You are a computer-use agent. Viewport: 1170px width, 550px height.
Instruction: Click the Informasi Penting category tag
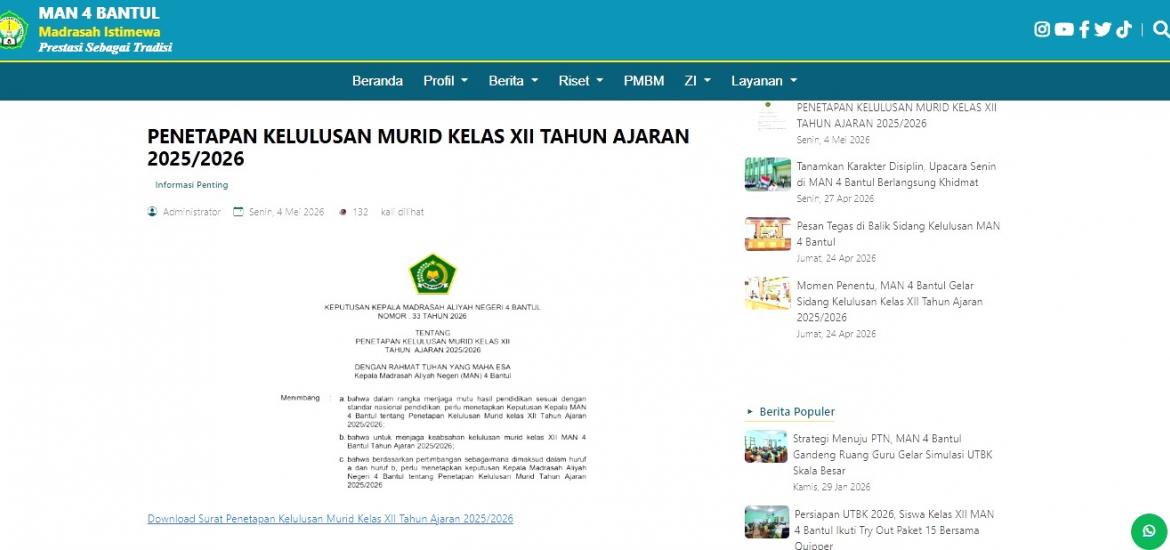coord(192,184)
